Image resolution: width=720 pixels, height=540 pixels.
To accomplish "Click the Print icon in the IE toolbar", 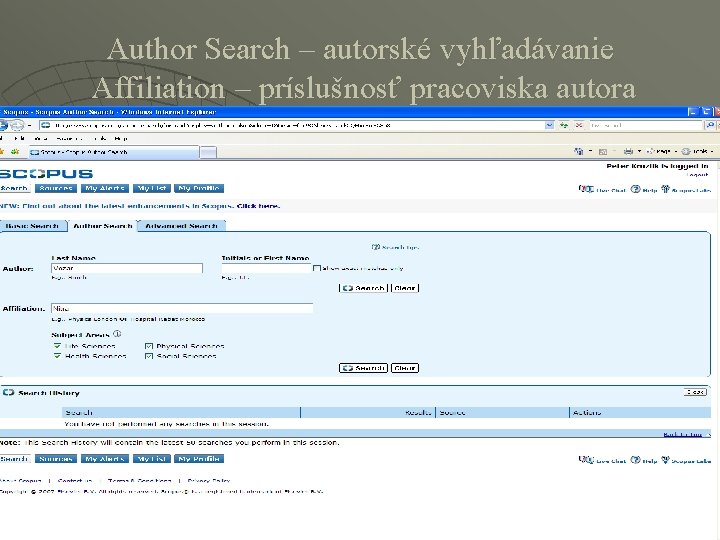I will [628, 151].
